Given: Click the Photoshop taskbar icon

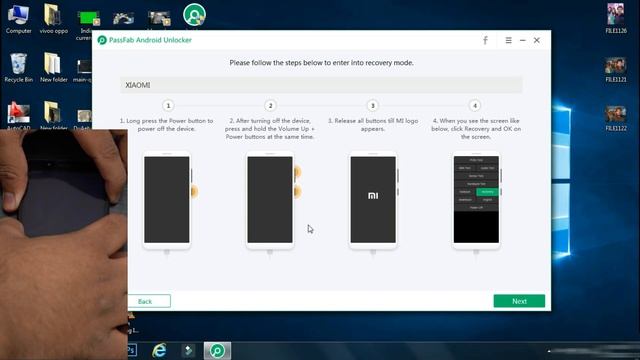Looking at the screenshot, I should pos(131,350).
